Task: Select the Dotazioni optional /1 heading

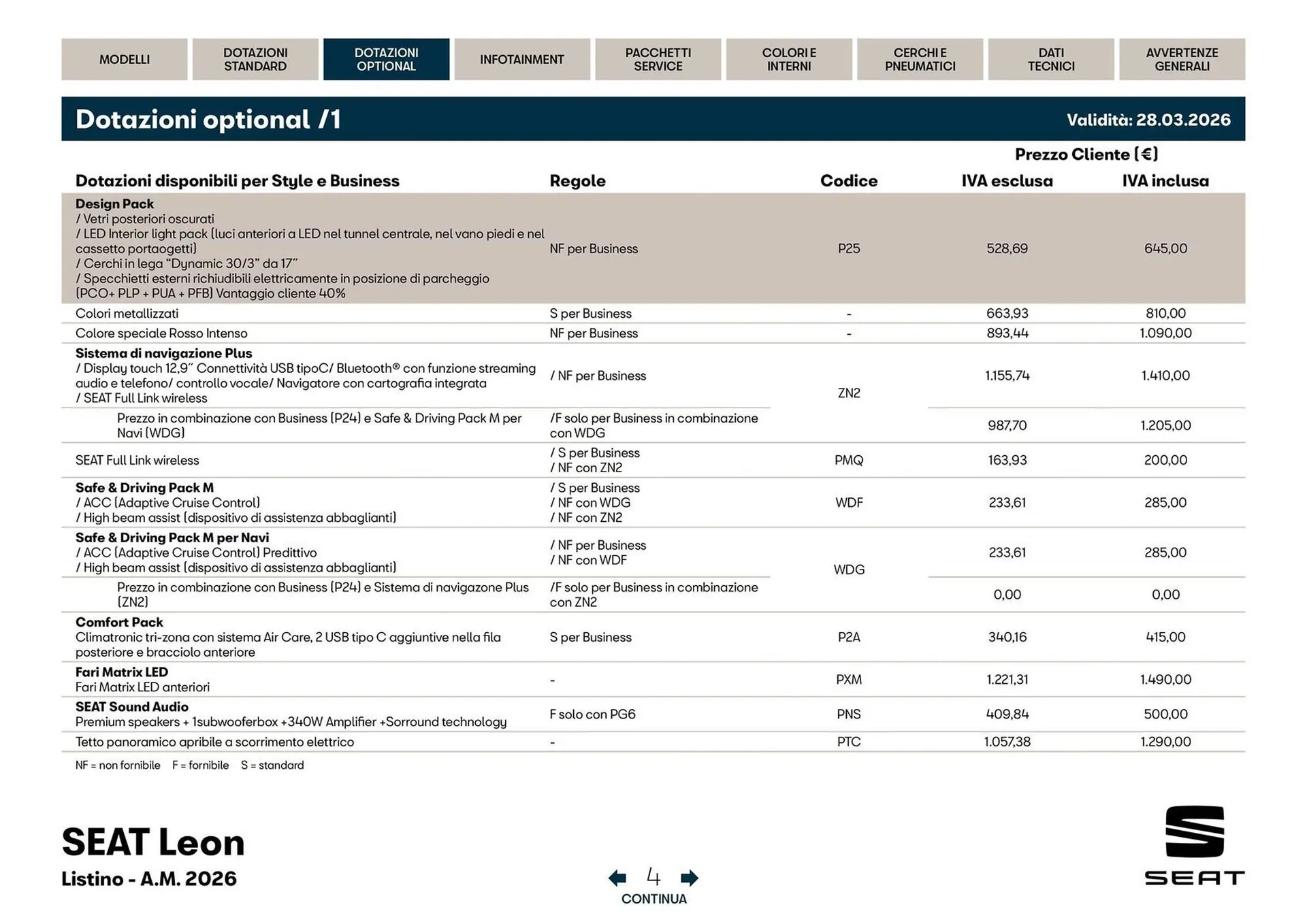Action: [208, 119]
